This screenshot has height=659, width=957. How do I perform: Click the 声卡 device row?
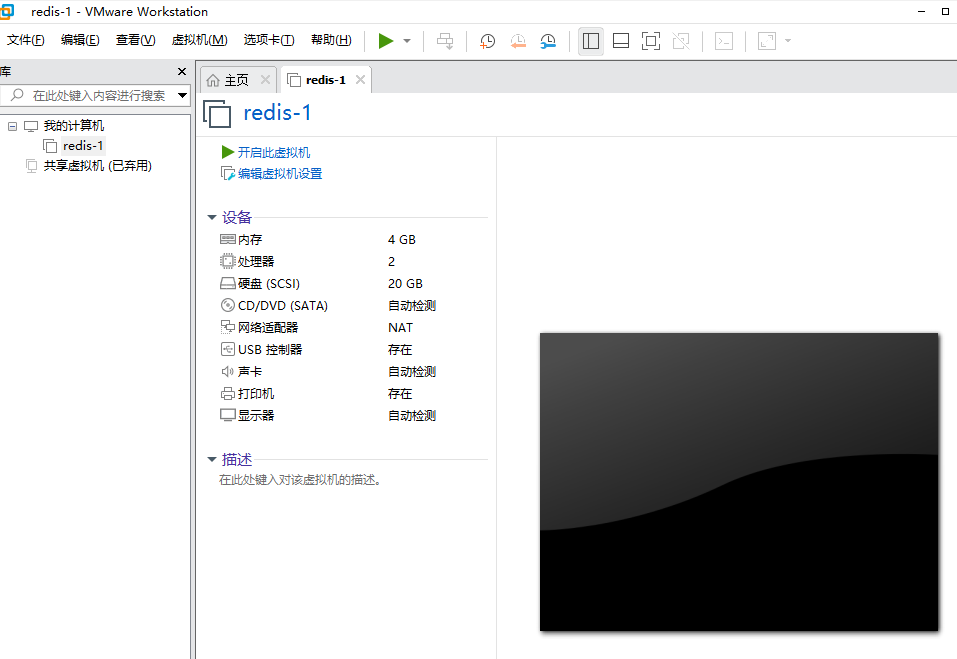pyautogui.click(x=353, y=372)
